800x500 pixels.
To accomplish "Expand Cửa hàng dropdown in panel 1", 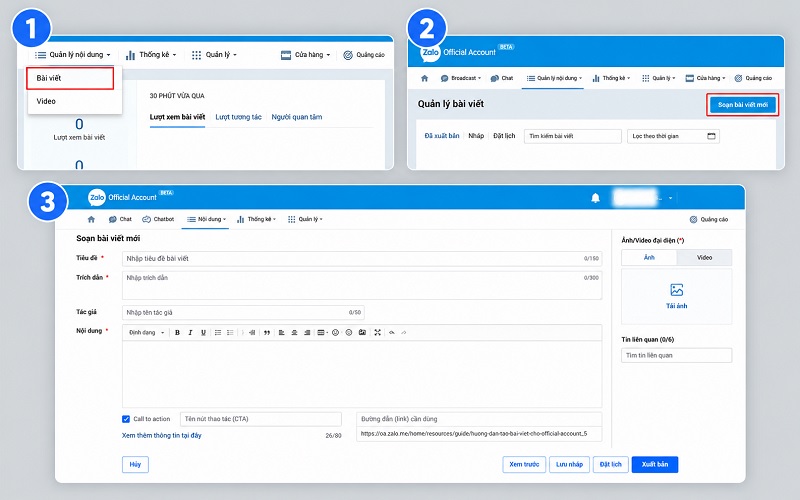I will (306, 55).
